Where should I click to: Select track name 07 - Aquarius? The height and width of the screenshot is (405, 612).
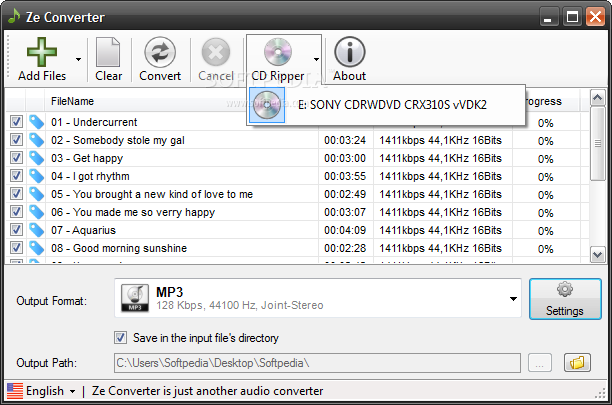coord(84,230)
